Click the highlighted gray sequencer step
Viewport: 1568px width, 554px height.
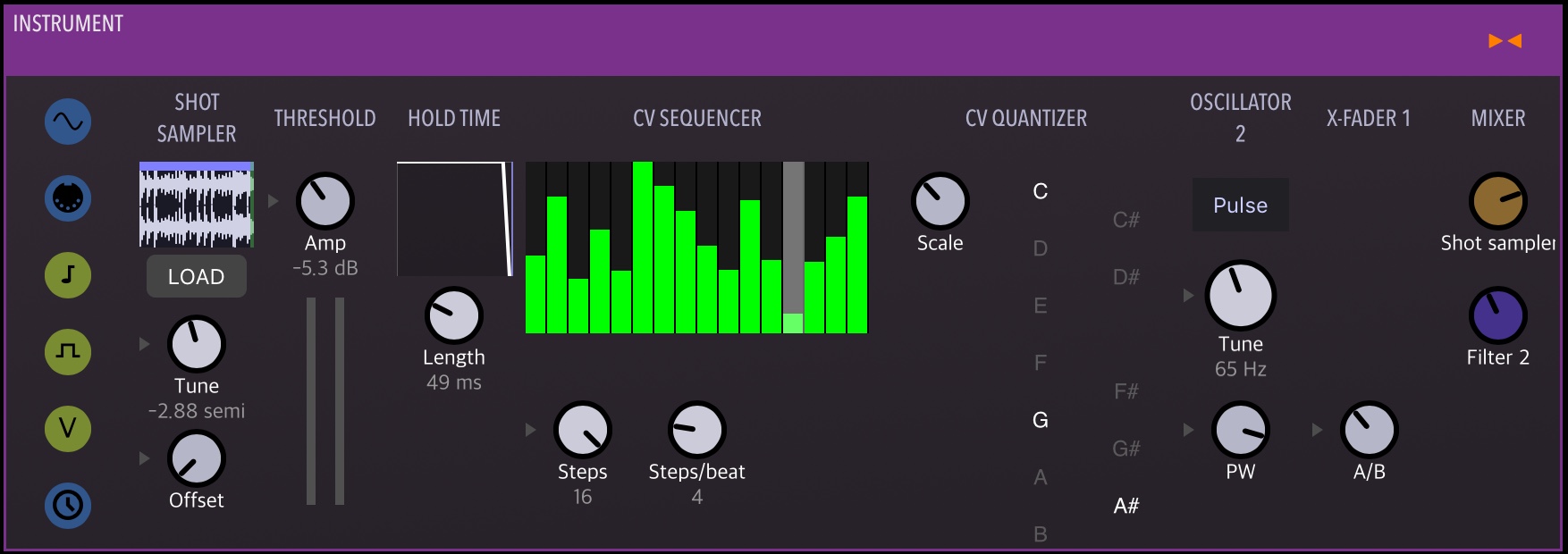click(x=794, y=248)
